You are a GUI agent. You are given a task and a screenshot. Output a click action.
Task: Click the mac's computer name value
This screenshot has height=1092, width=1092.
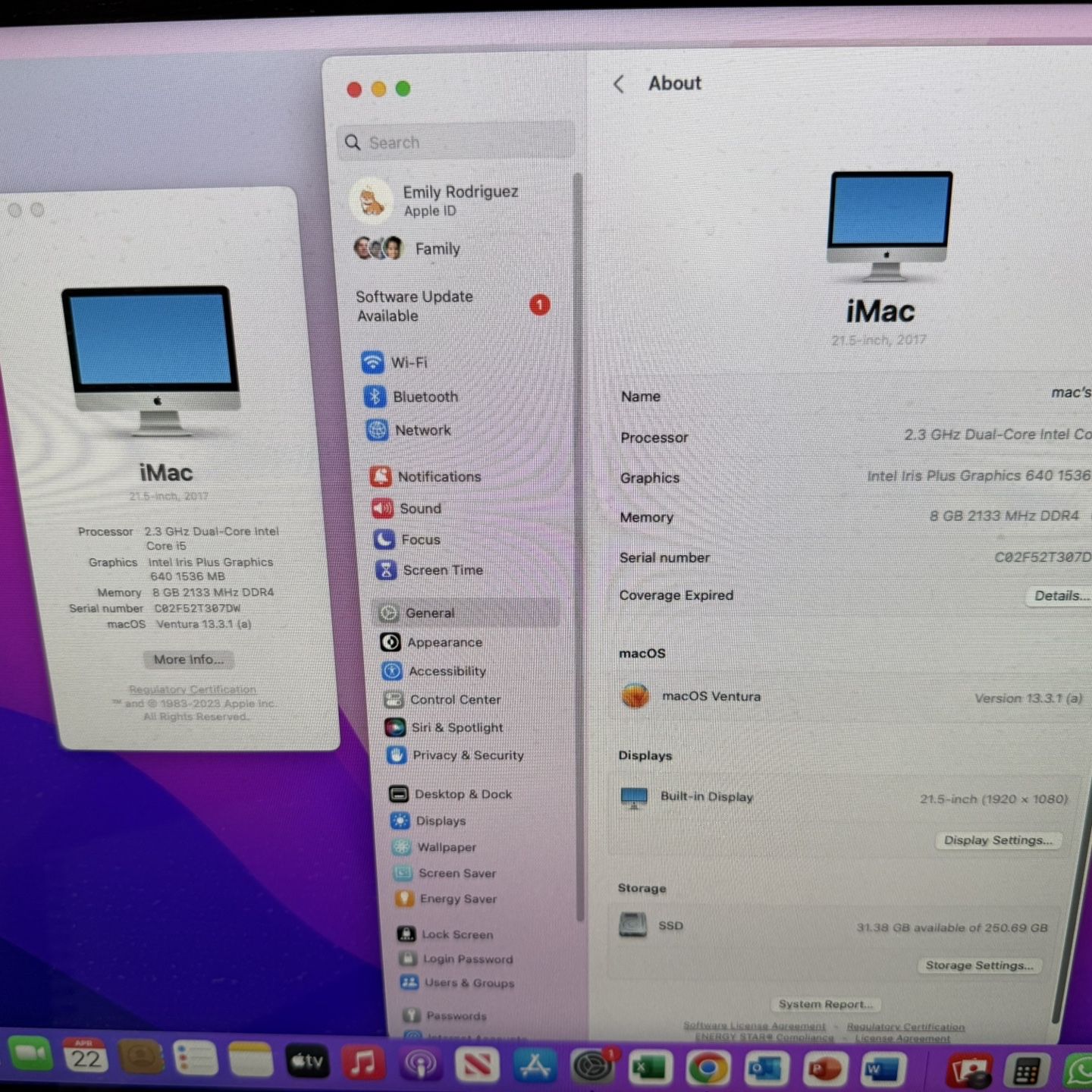tap(1071, 392)
